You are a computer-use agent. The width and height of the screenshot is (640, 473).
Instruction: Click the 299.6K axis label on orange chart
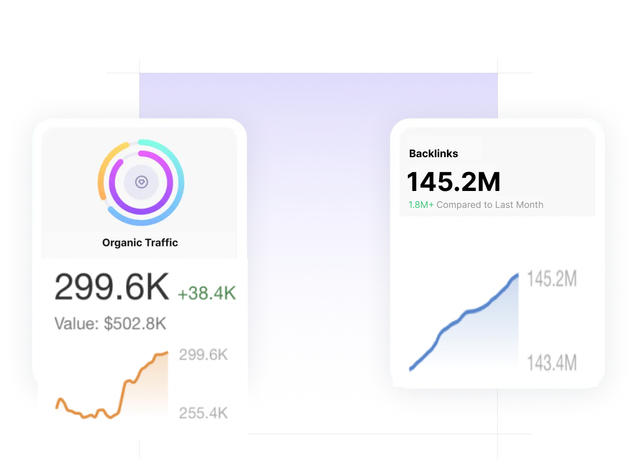tap(203, 354)
